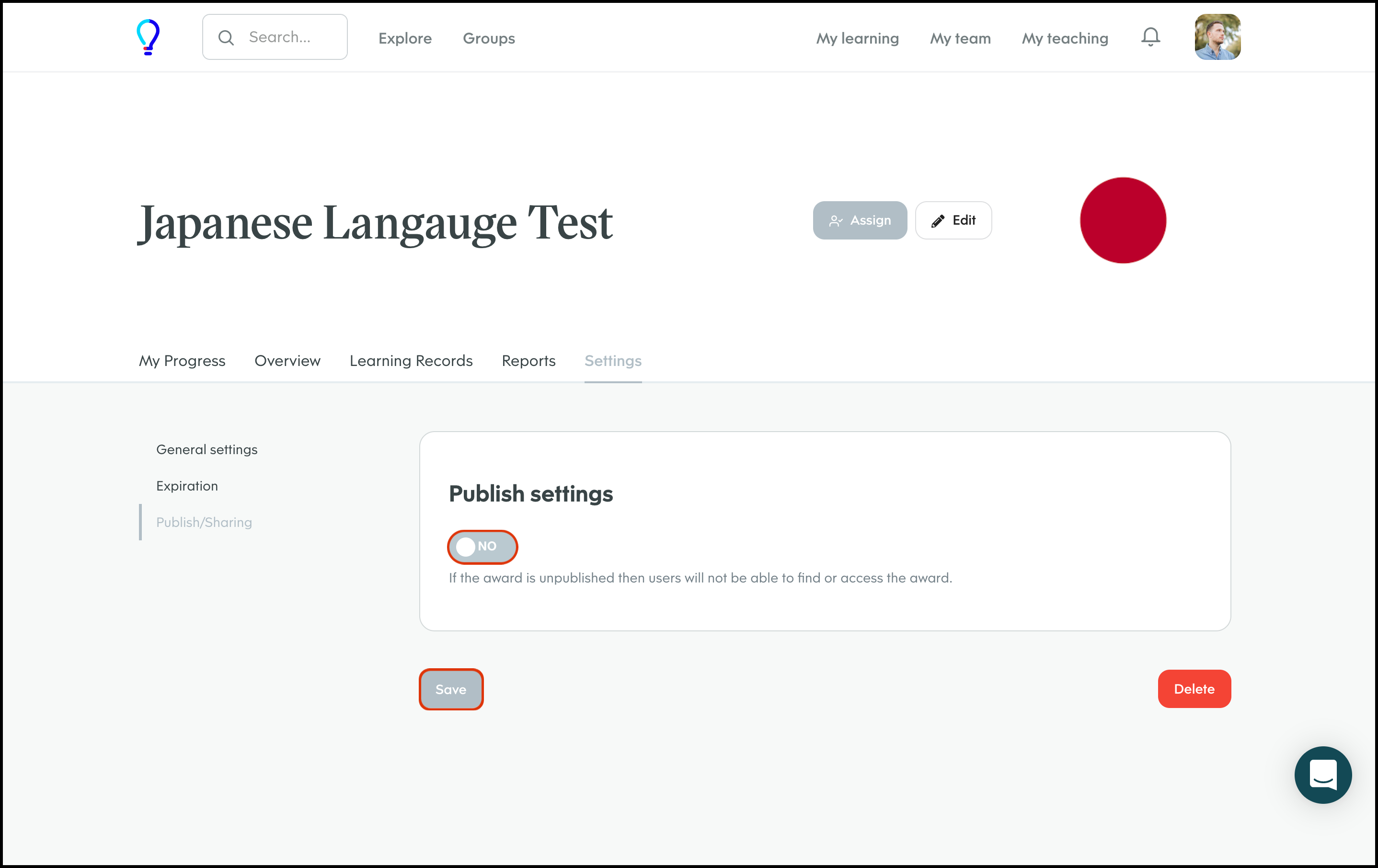Click the search magnifier icon
The width and height of the screenshot is (1378, 868).
226,38
